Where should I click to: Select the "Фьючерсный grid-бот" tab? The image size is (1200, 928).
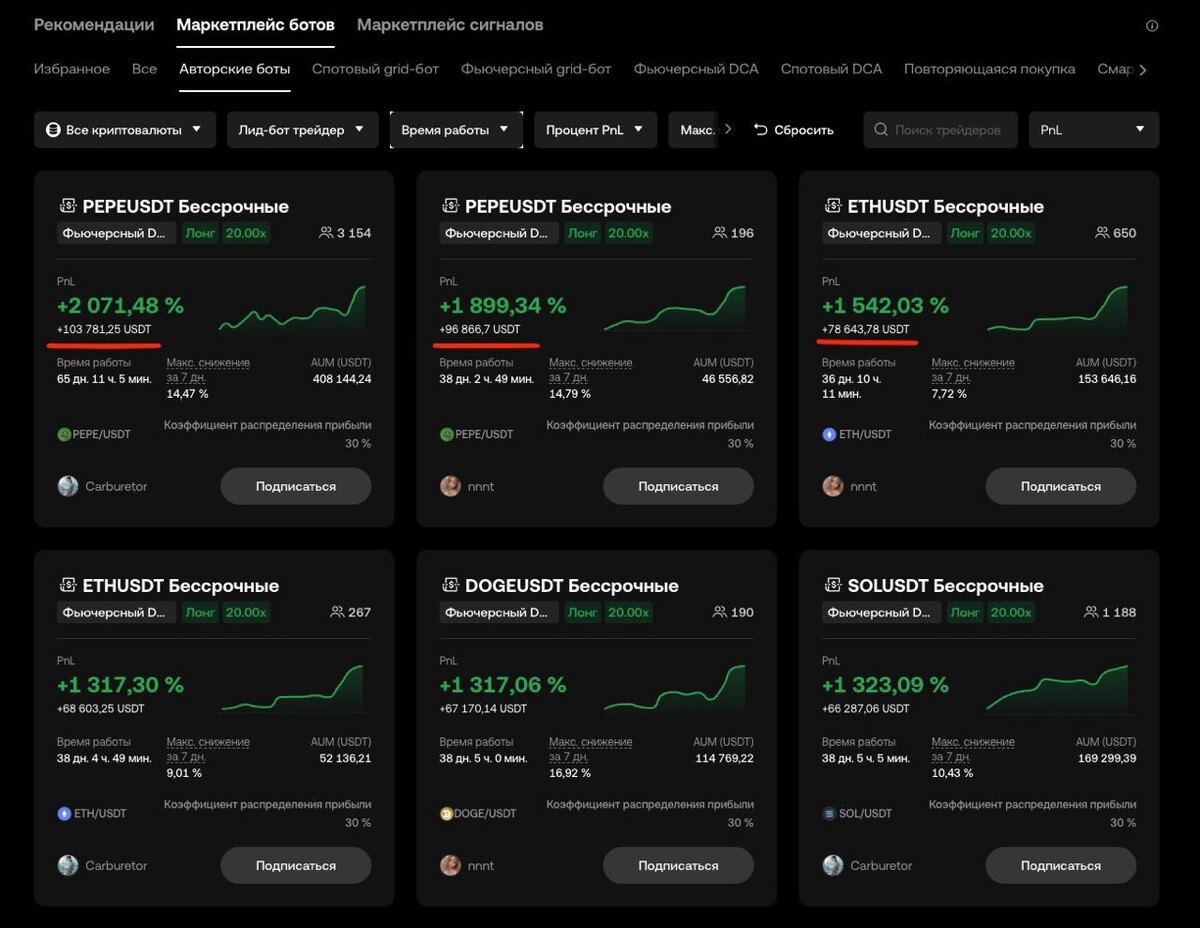(536, 69)
